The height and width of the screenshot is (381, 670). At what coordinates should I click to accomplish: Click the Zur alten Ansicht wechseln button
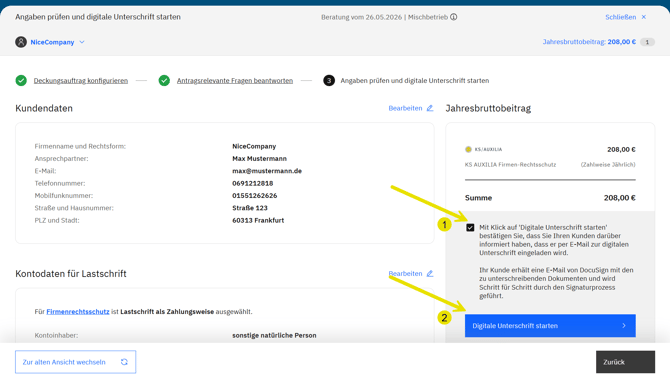pos(76,362)
